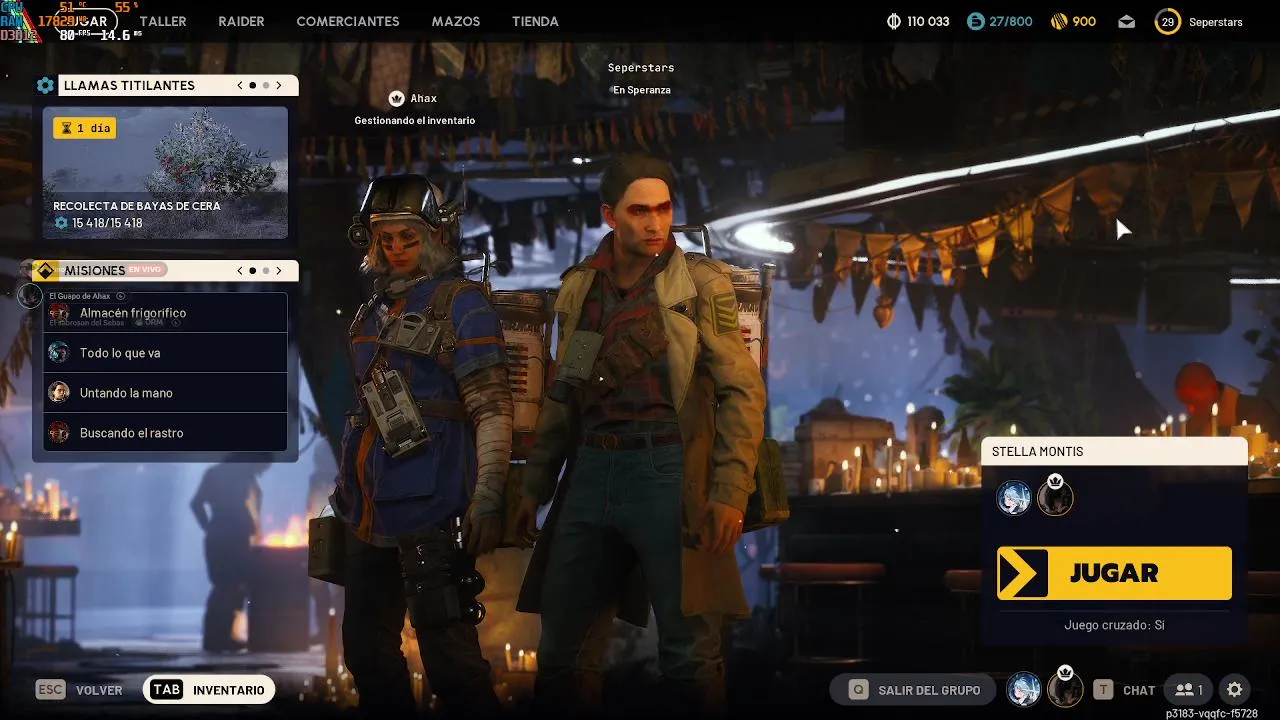Click trader portrait beside Untando la mano

click(x=59, y=393)
